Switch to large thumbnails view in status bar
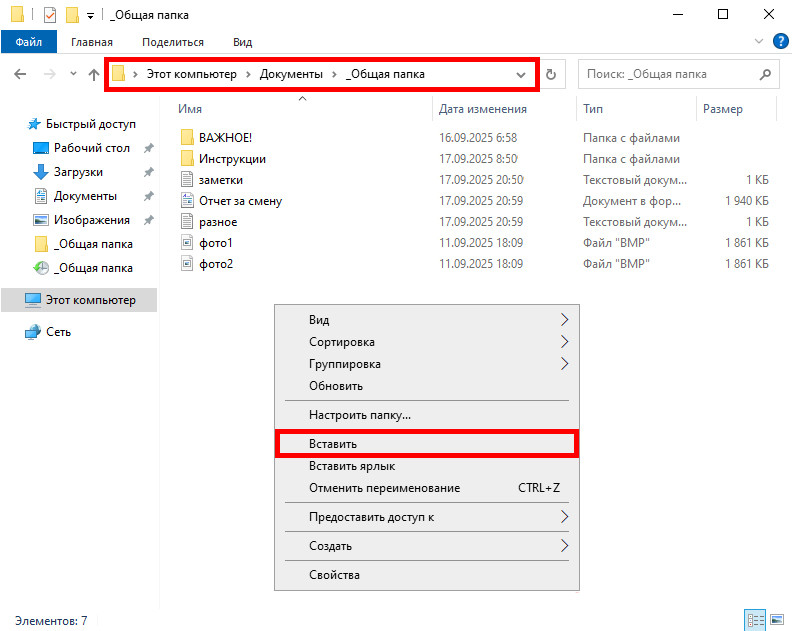This screenshot has width=793, height=631. point(776,620)
